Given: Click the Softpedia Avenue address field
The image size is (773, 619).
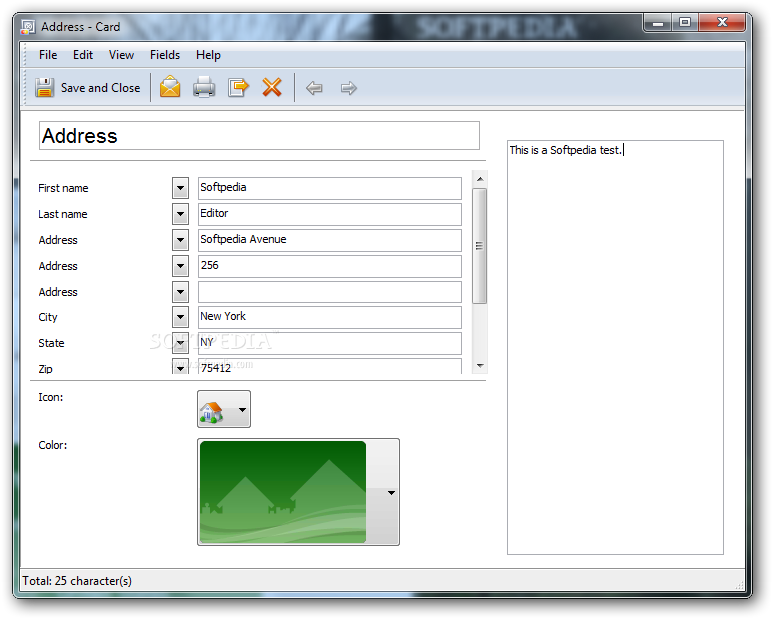Looking at the screenshot, I should point(330,240).
